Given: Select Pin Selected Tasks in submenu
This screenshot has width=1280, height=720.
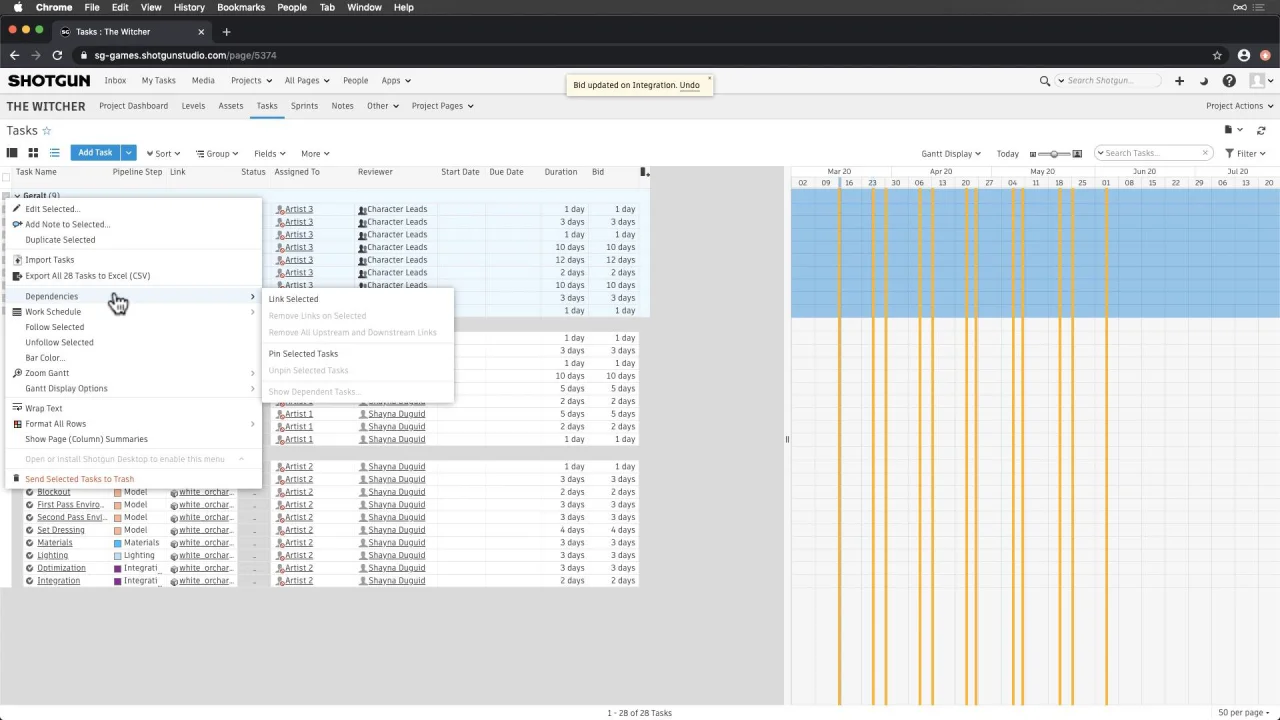Looking at the screenshot, I should pos(303,354).
